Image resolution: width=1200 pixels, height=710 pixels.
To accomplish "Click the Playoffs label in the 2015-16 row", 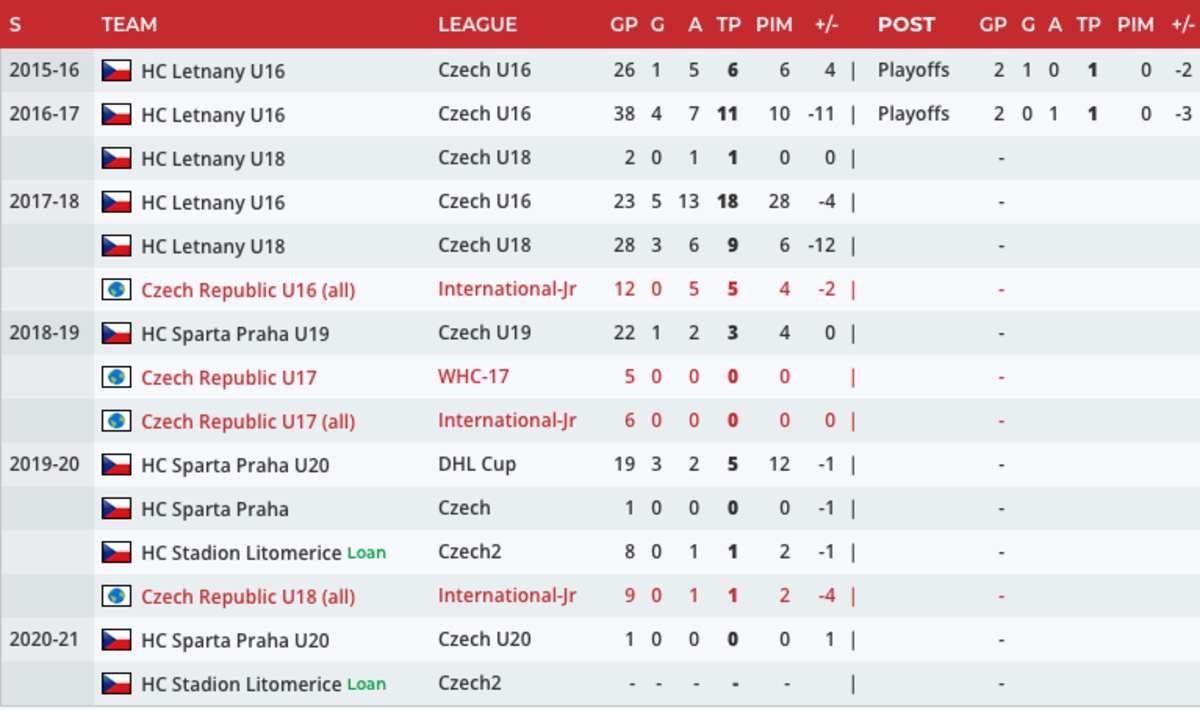I will point(913,71).
